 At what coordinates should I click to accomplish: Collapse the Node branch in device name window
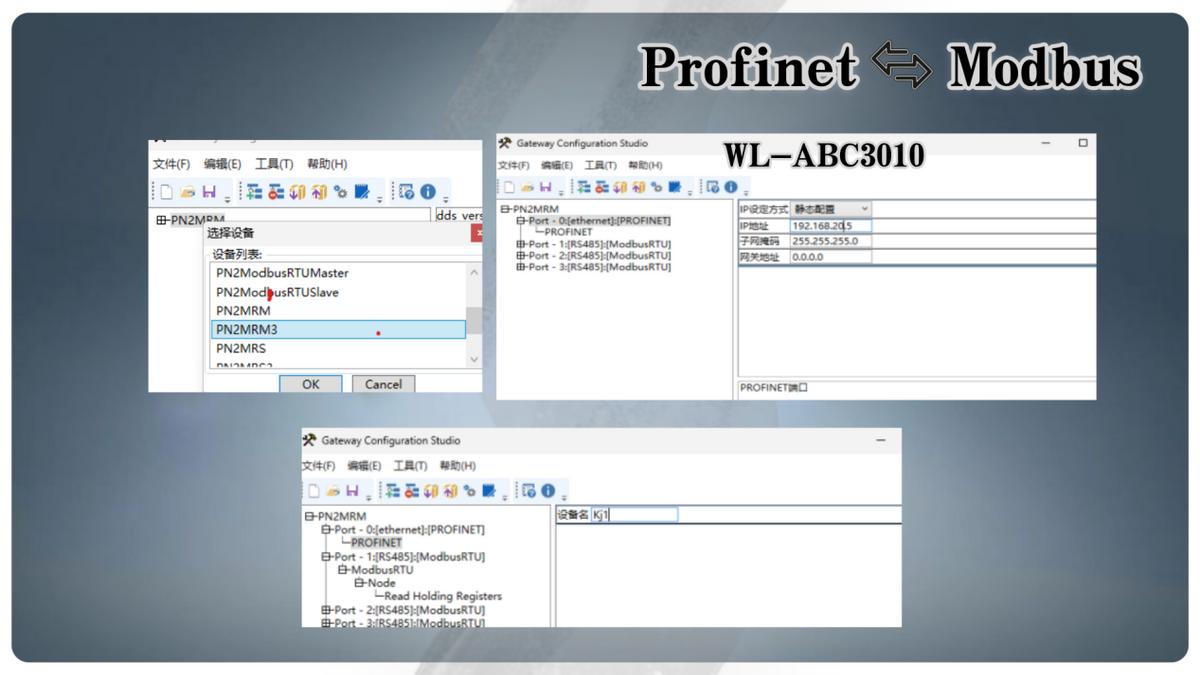click(x=358, y=583)
